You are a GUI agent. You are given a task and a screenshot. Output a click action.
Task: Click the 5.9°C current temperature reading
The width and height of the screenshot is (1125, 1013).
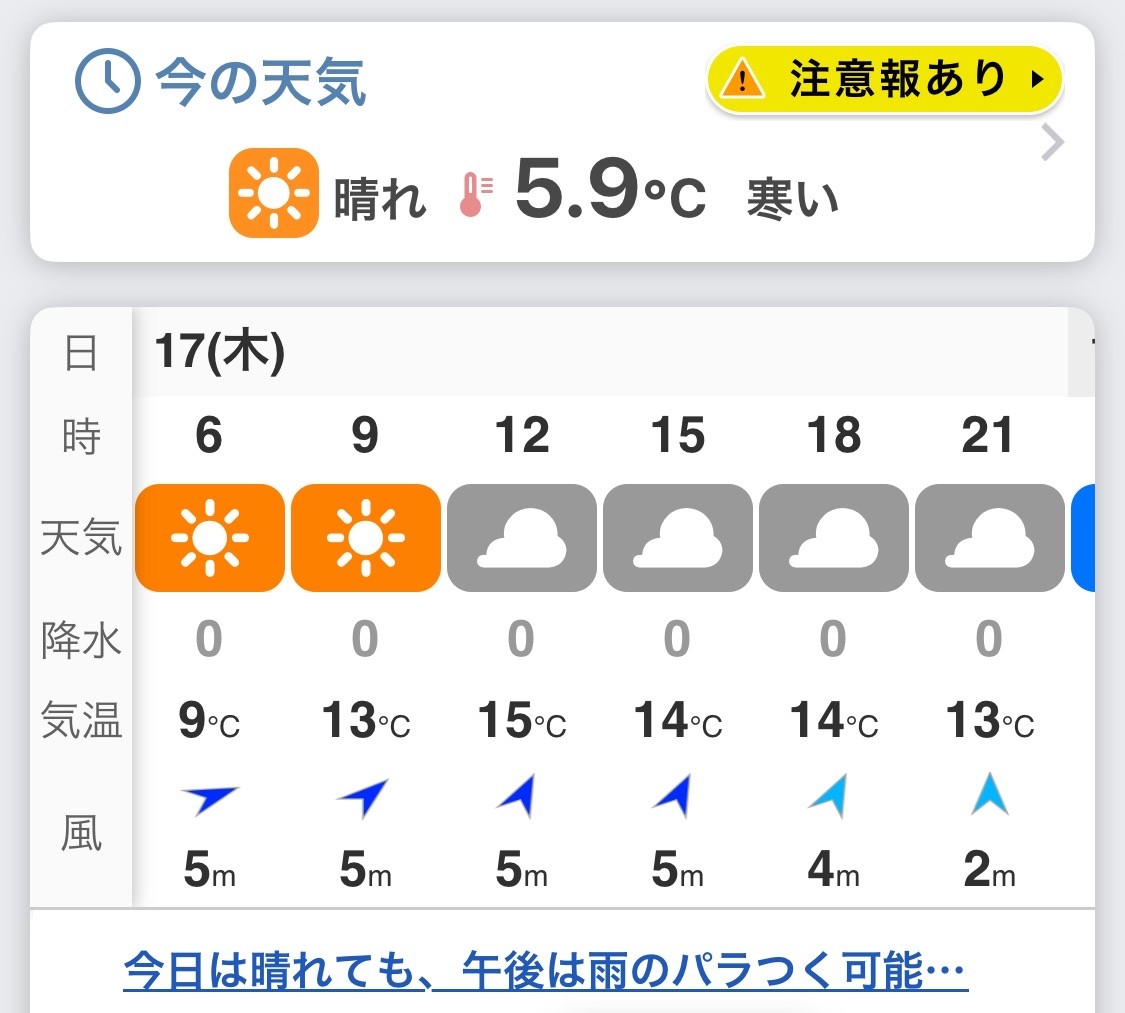coord(611,190)
